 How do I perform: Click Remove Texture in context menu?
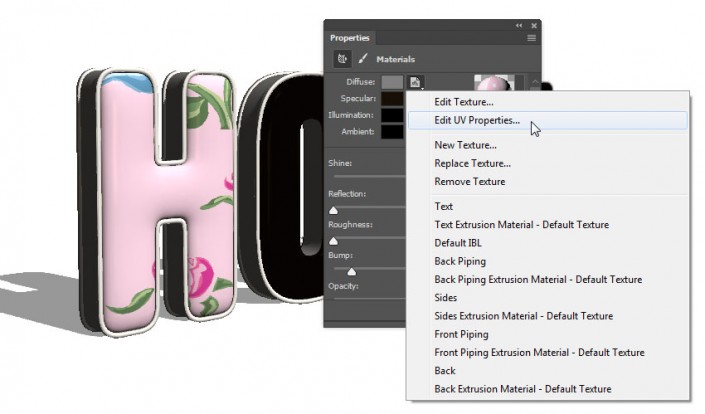[x=469, y=182]
